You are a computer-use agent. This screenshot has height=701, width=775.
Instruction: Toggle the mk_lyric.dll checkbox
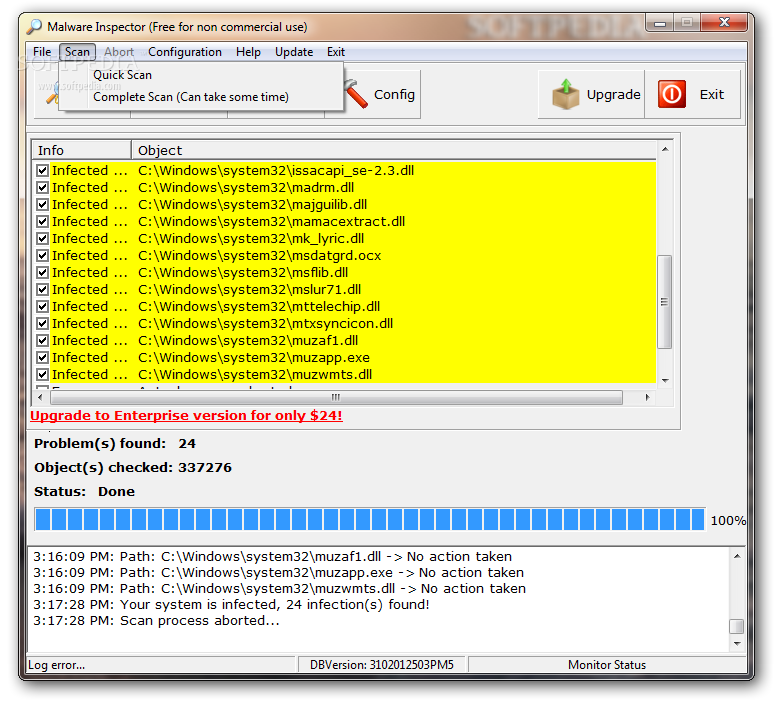[43, 238]
